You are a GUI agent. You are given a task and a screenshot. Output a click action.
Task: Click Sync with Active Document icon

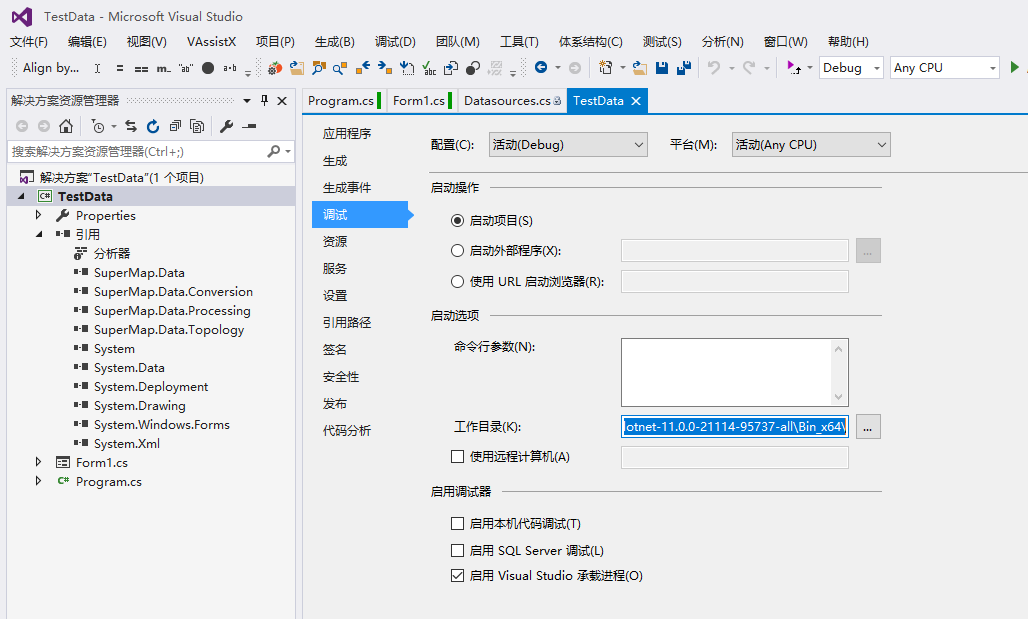(131, 126)
